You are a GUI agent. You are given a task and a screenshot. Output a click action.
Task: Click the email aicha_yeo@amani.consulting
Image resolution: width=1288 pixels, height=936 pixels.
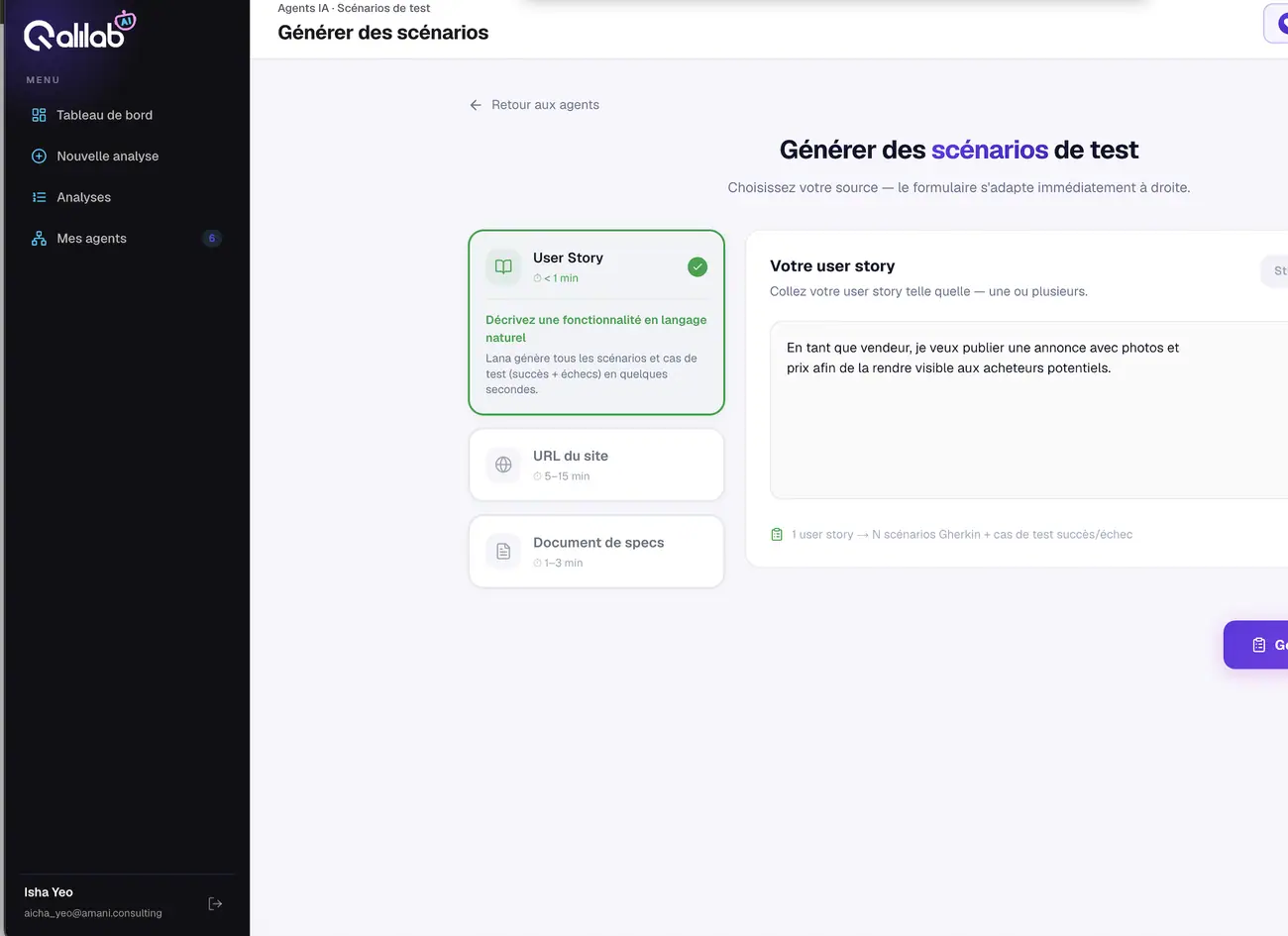click(x=93, y=913)
